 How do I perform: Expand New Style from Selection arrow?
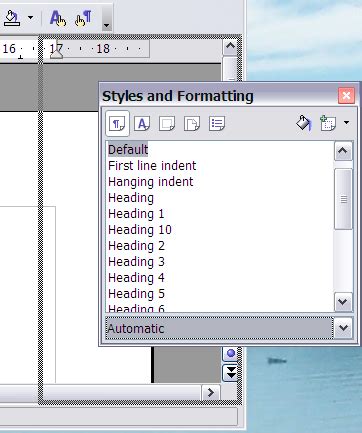[x=346, y=123]
